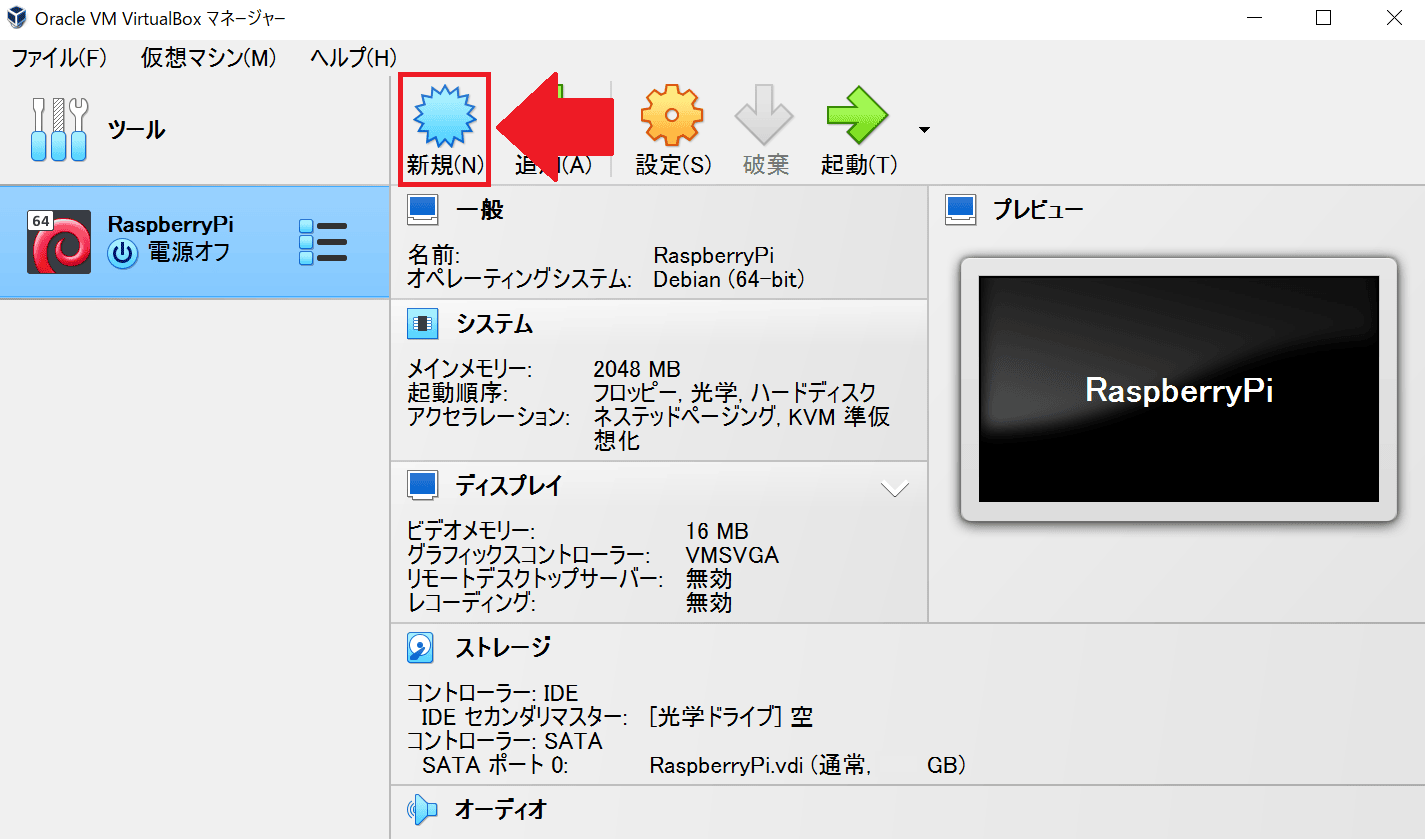Click the IDE セカンダリマスター: label

[x=525, y=717]
